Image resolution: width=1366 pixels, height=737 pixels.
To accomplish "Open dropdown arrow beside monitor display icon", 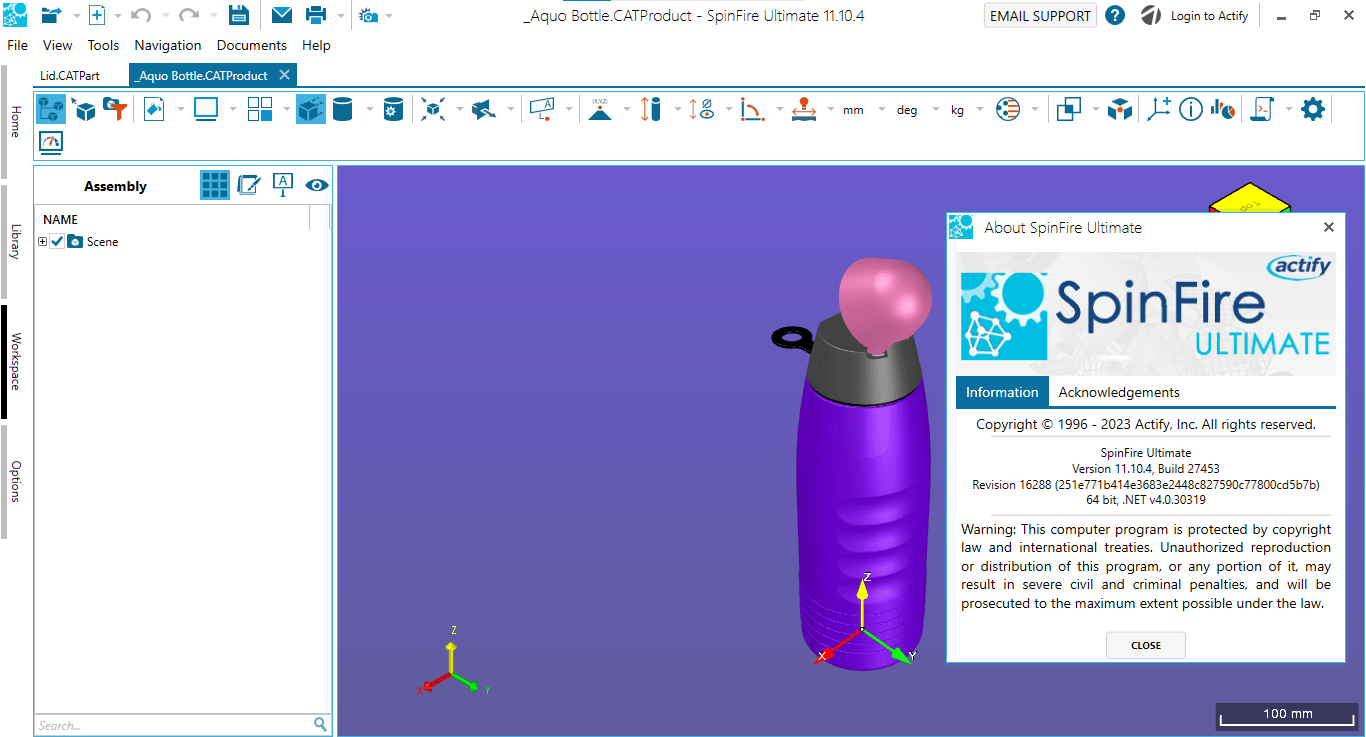I will click(x=232, y=109).
